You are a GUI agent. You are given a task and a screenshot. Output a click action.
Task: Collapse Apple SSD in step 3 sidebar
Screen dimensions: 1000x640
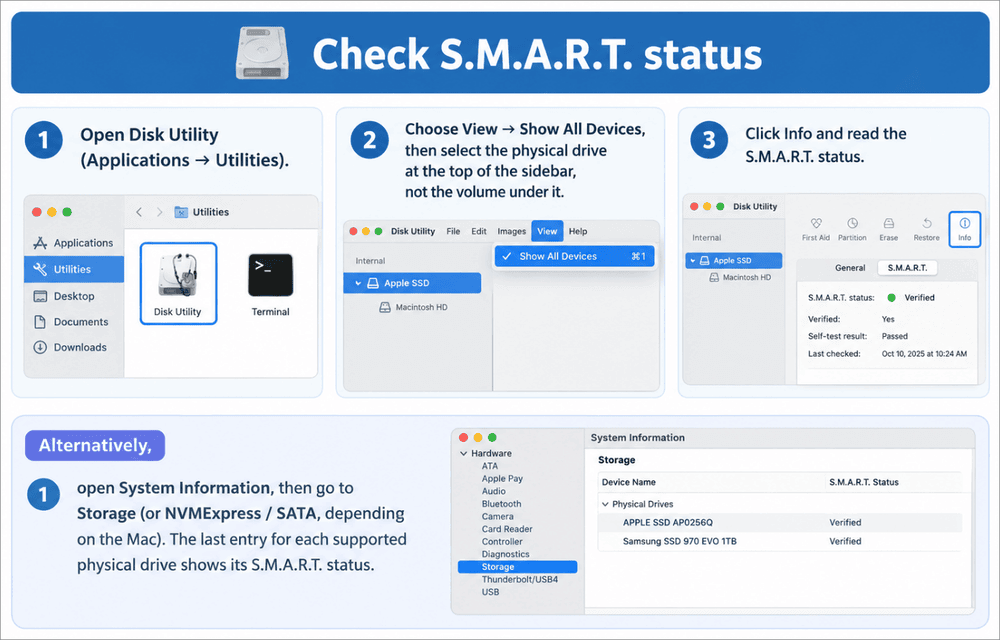point(693,261)
